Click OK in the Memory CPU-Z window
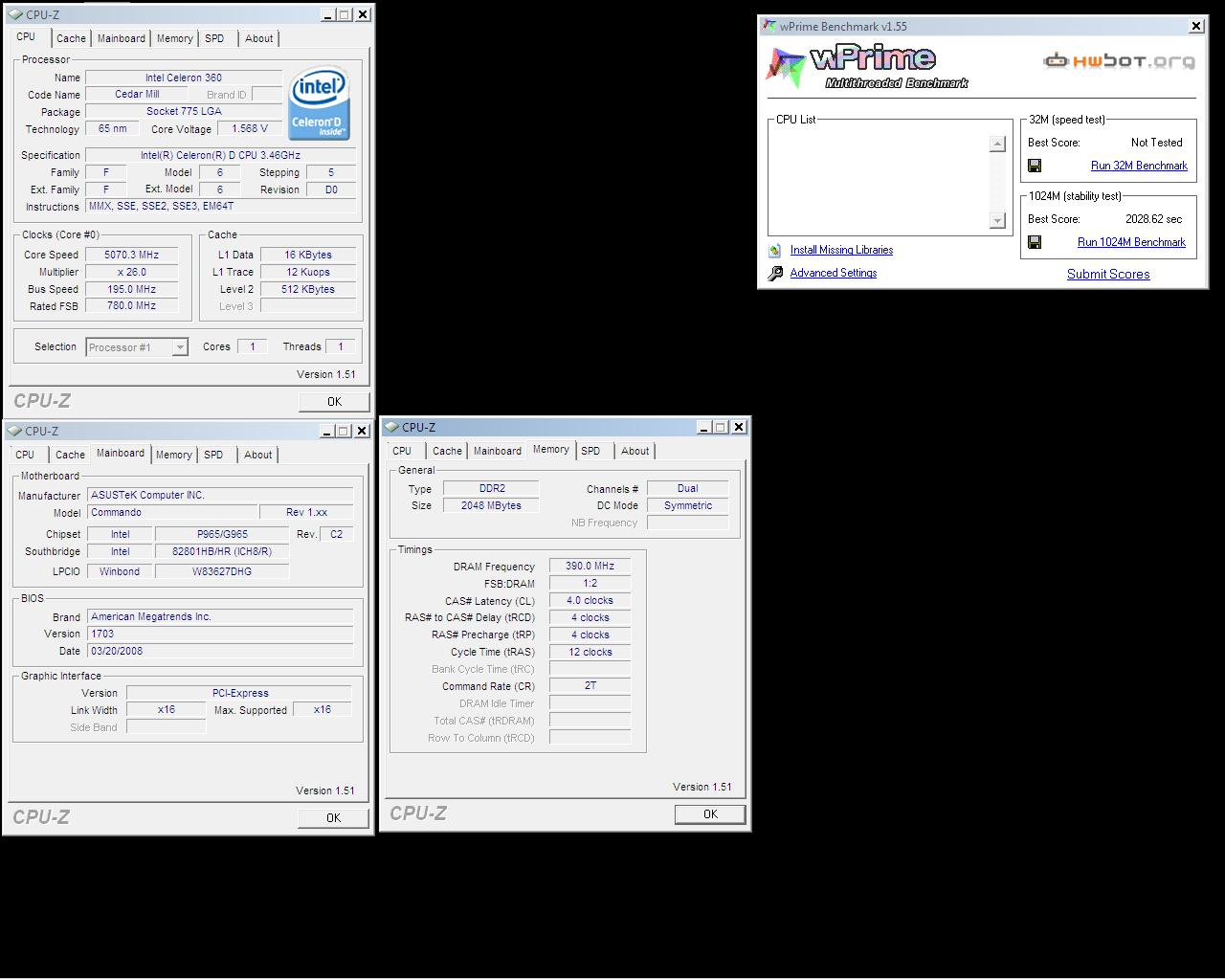The width and height of the screenshot is (1225, 980). pos(710,814)
